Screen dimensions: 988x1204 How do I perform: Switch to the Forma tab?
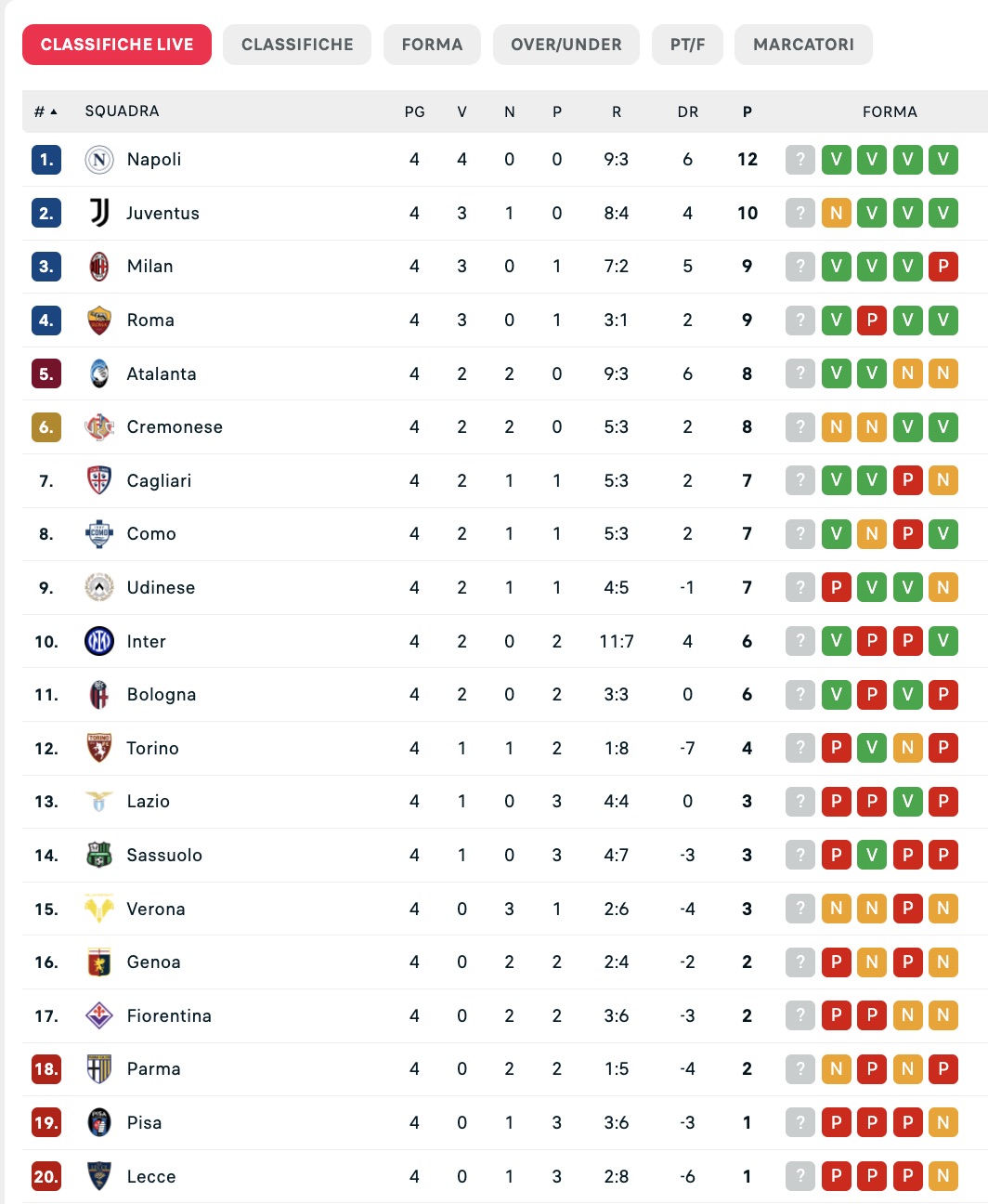(432, 45)
